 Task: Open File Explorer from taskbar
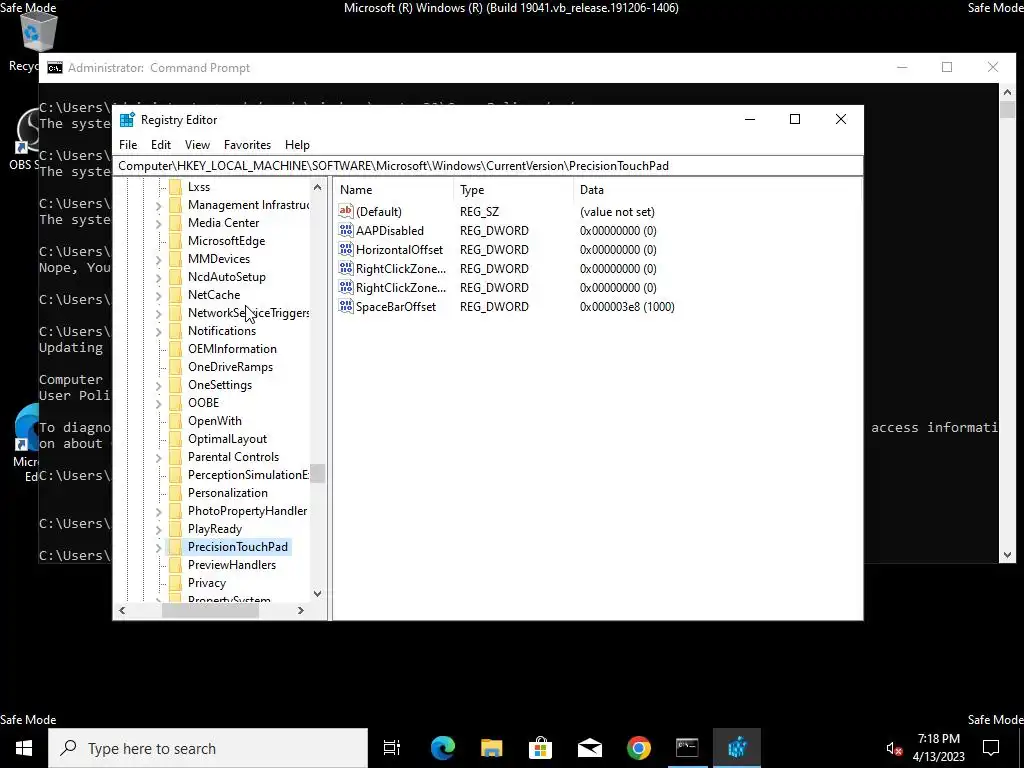(x=491, y=748)
